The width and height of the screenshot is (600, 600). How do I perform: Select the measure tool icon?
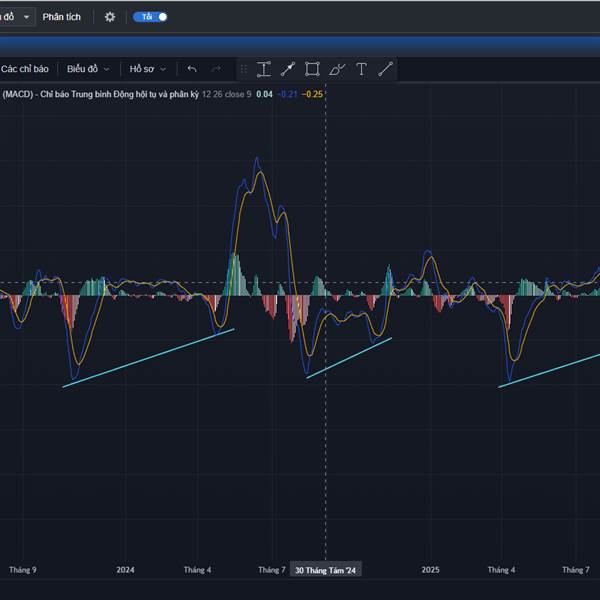(x=264, y=69)
